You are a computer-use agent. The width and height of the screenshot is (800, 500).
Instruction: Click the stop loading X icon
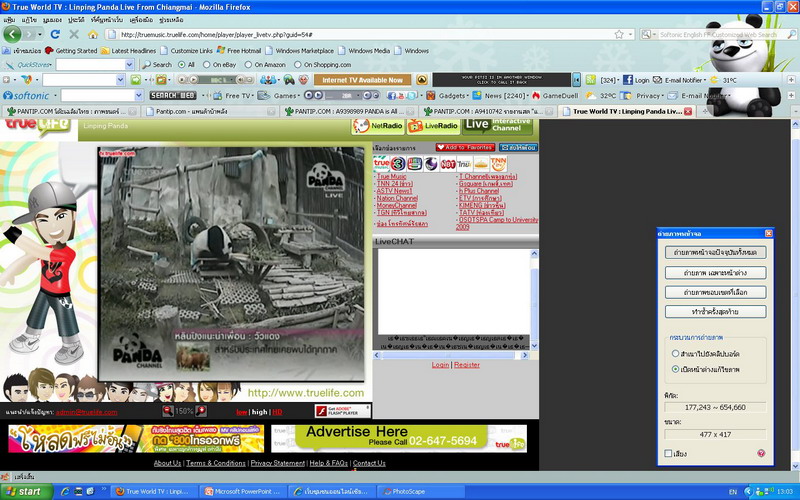click(74, 34)
